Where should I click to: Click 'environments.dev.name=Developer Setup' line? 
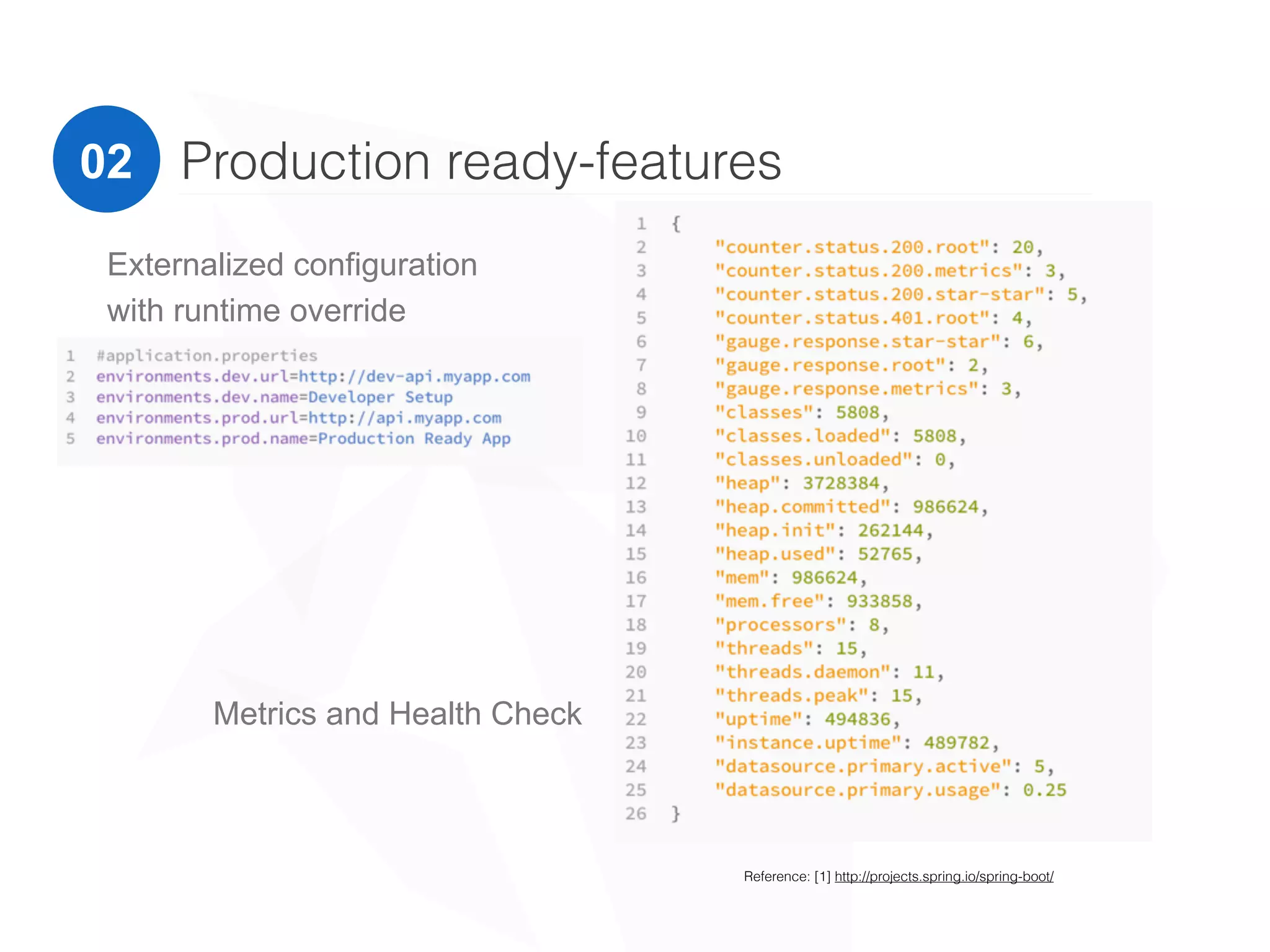(x=274, y=397)
